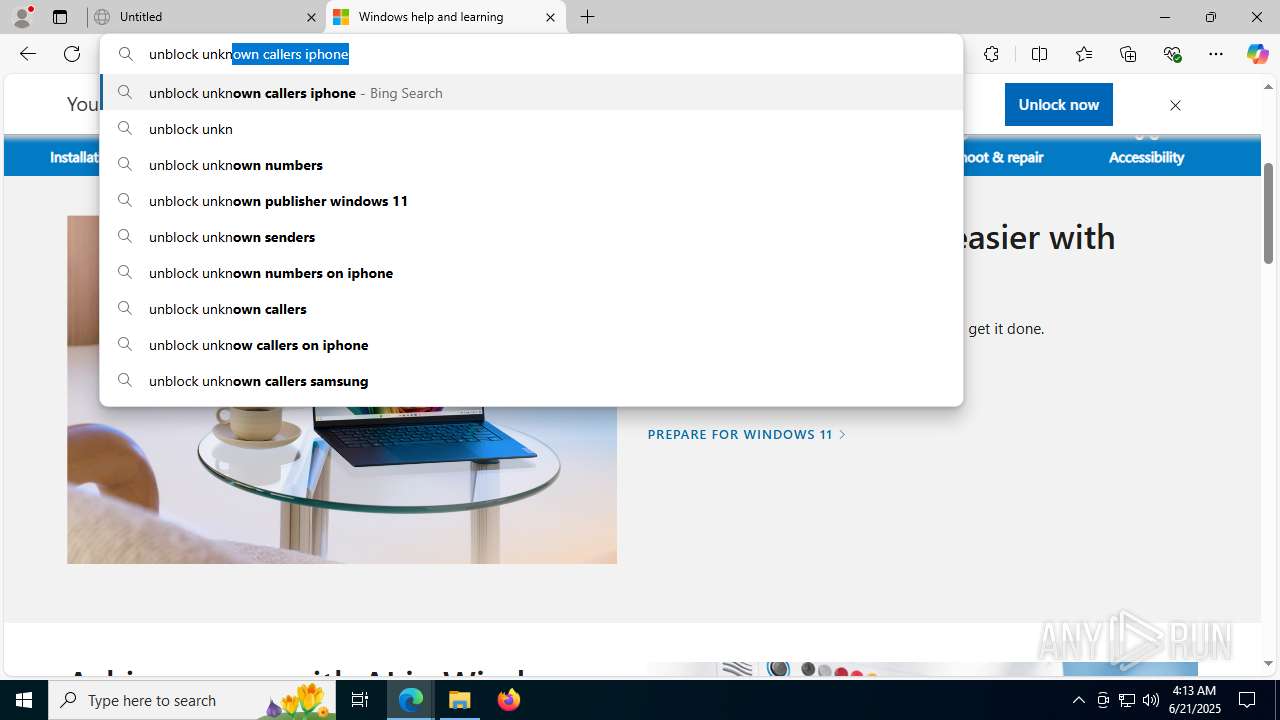Refresh the current page

pyautogui.click(x=72, y=54)
